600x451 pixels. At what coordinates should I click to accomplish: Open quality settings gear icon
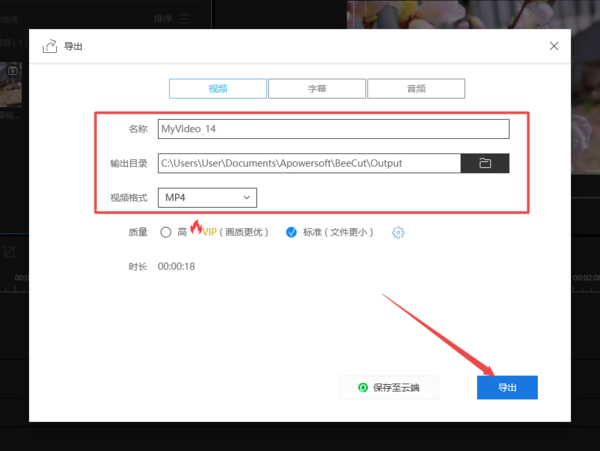(398, 232)
